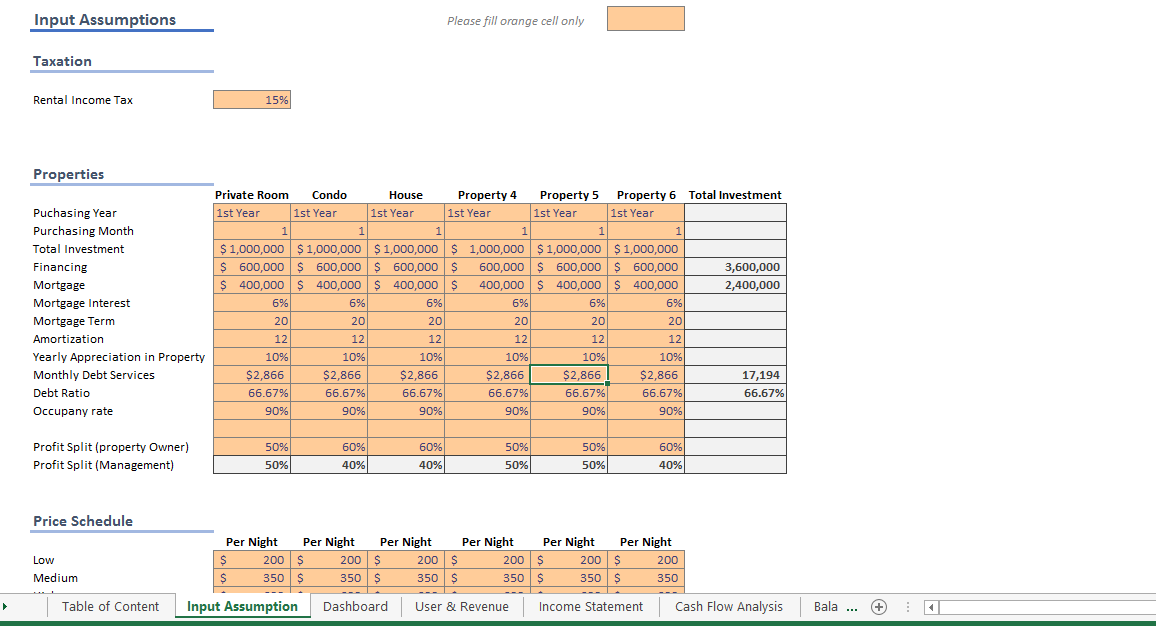Click the empty orange fill cell beside the instruction text
This screenshot has height=626, width=1156.
click(645, 18)
